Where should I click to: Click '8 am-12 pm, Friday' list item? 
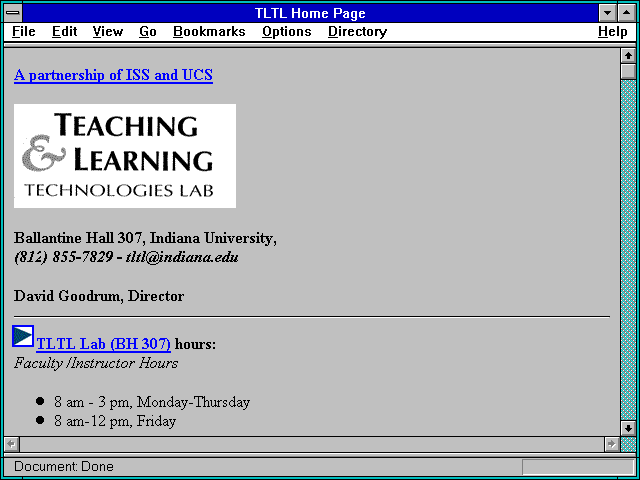point(115,421)
